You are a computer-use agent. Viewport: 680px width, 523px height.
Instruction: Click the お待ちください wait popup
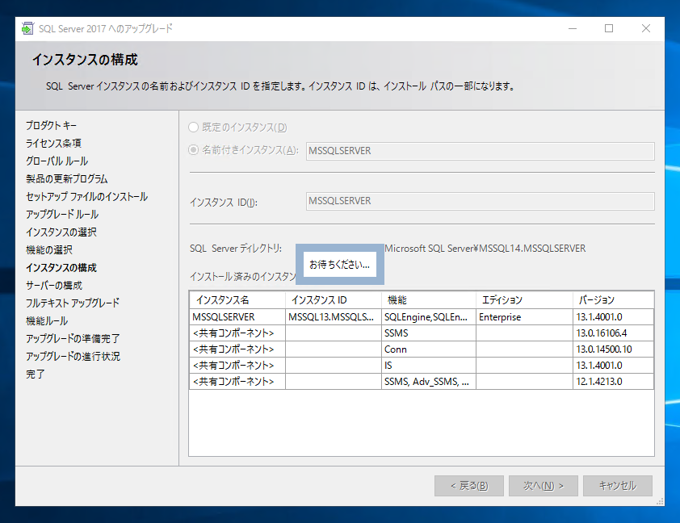(x=340, y=264)
